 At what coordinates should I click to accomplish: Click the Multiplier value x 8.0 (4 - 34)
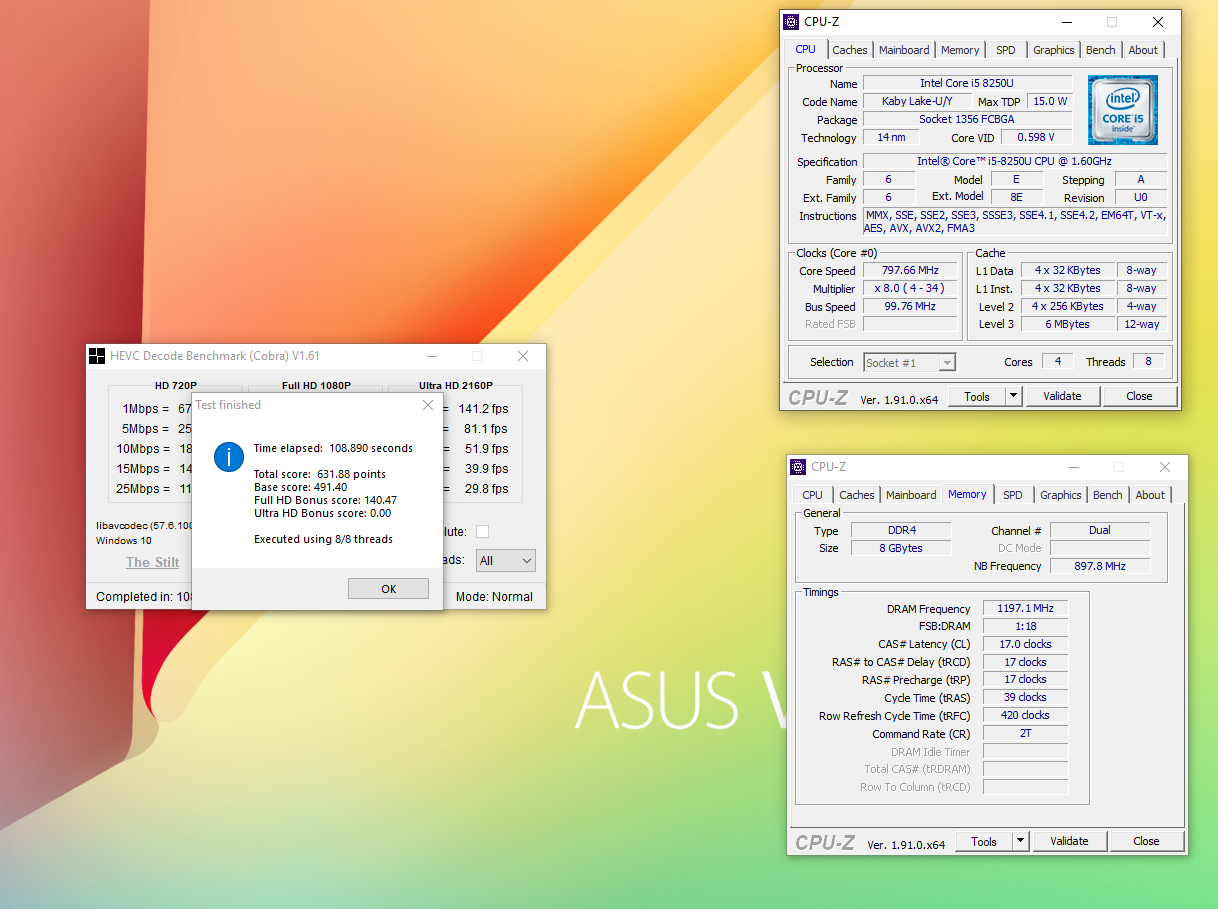[910, 289]
